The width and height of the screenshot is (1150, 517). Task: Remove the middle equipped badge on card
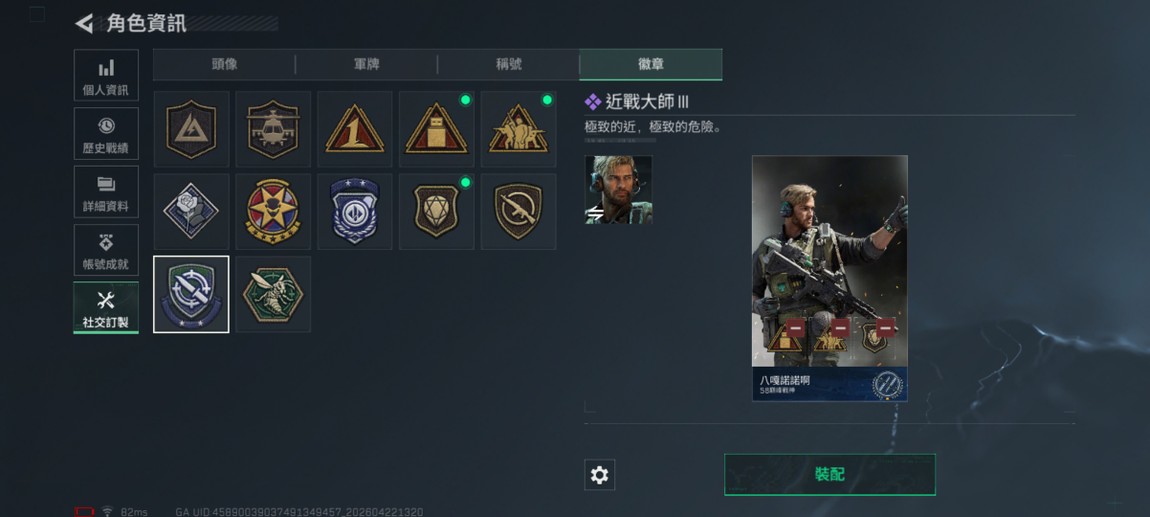840,327
